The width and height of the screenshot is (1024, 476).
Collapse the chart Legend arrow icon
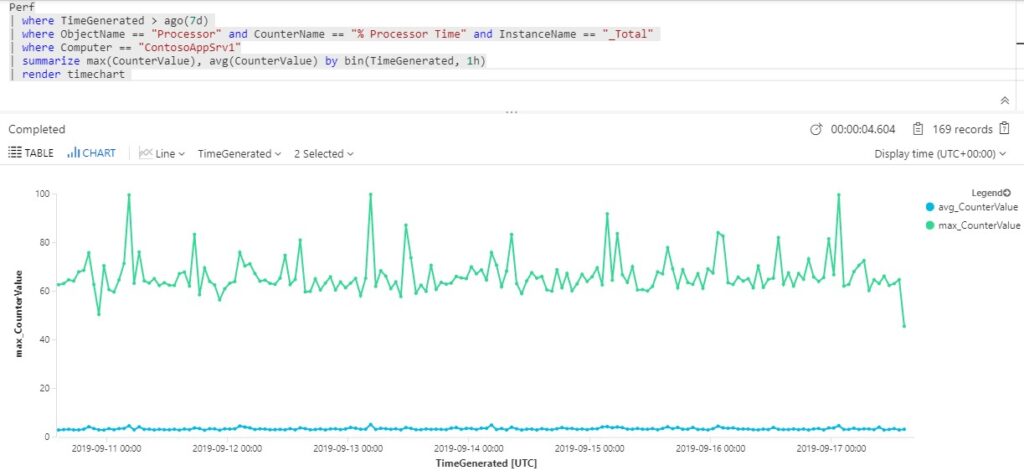(1007, 193)
